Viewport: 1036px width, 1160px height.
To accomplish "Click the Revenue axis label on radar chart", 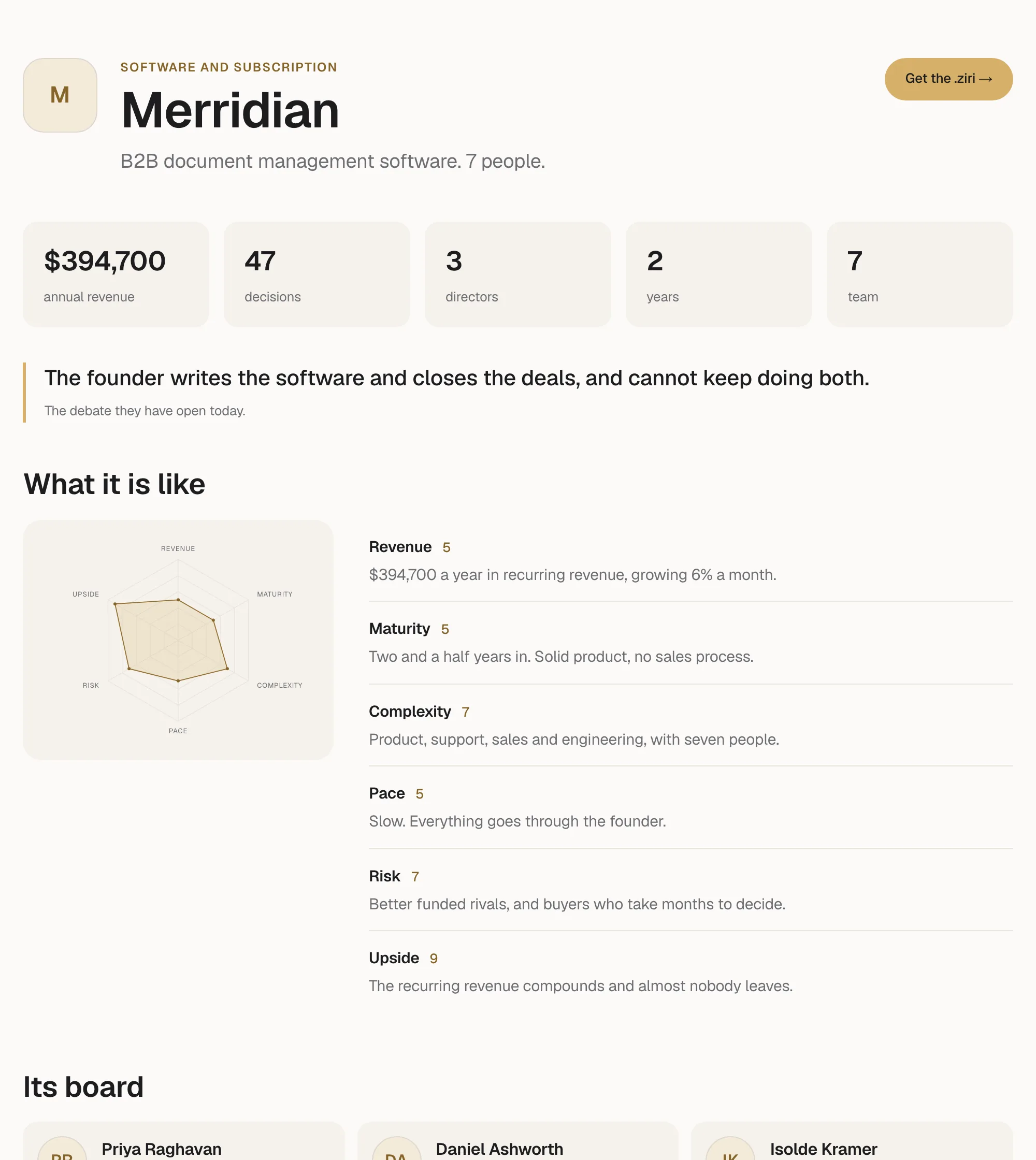I will coord(178,549).
